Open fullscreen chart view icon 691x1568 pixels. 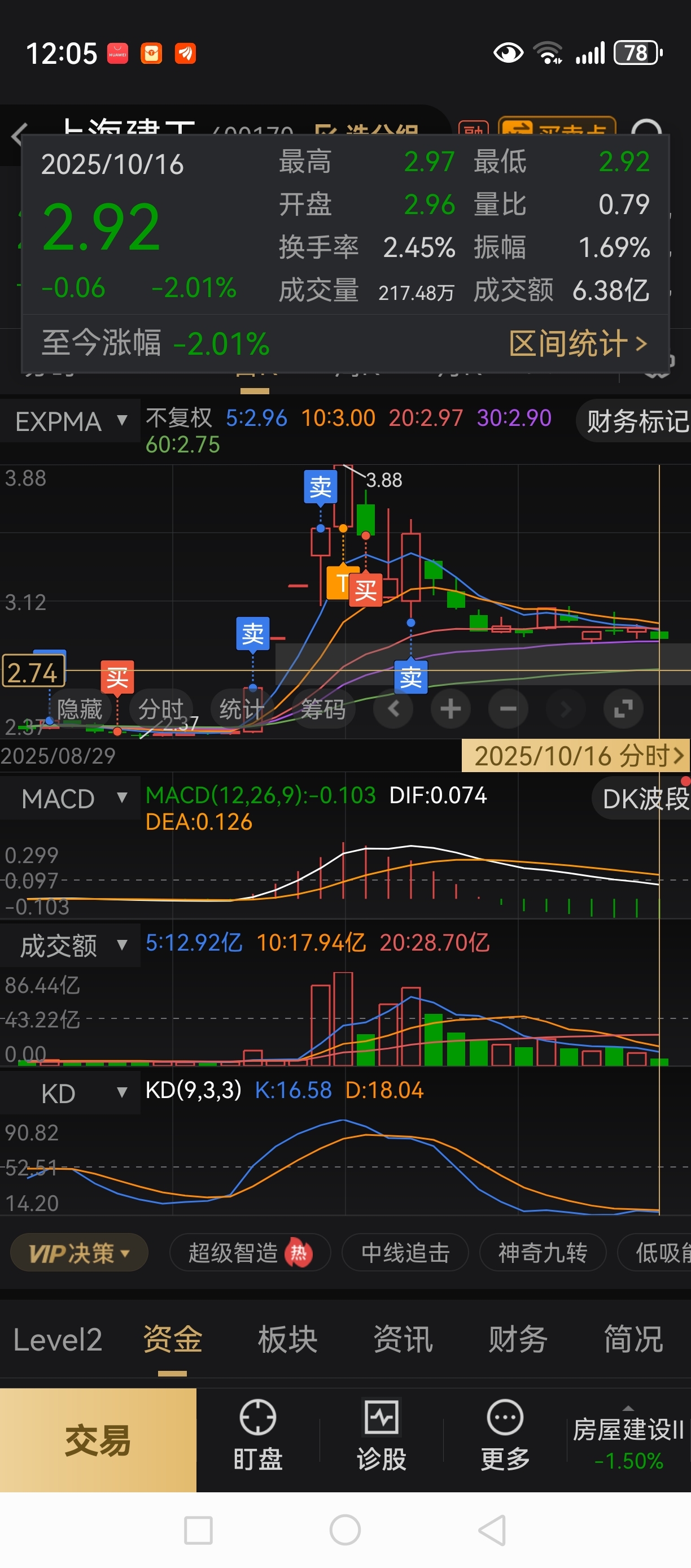pos(623,708)
